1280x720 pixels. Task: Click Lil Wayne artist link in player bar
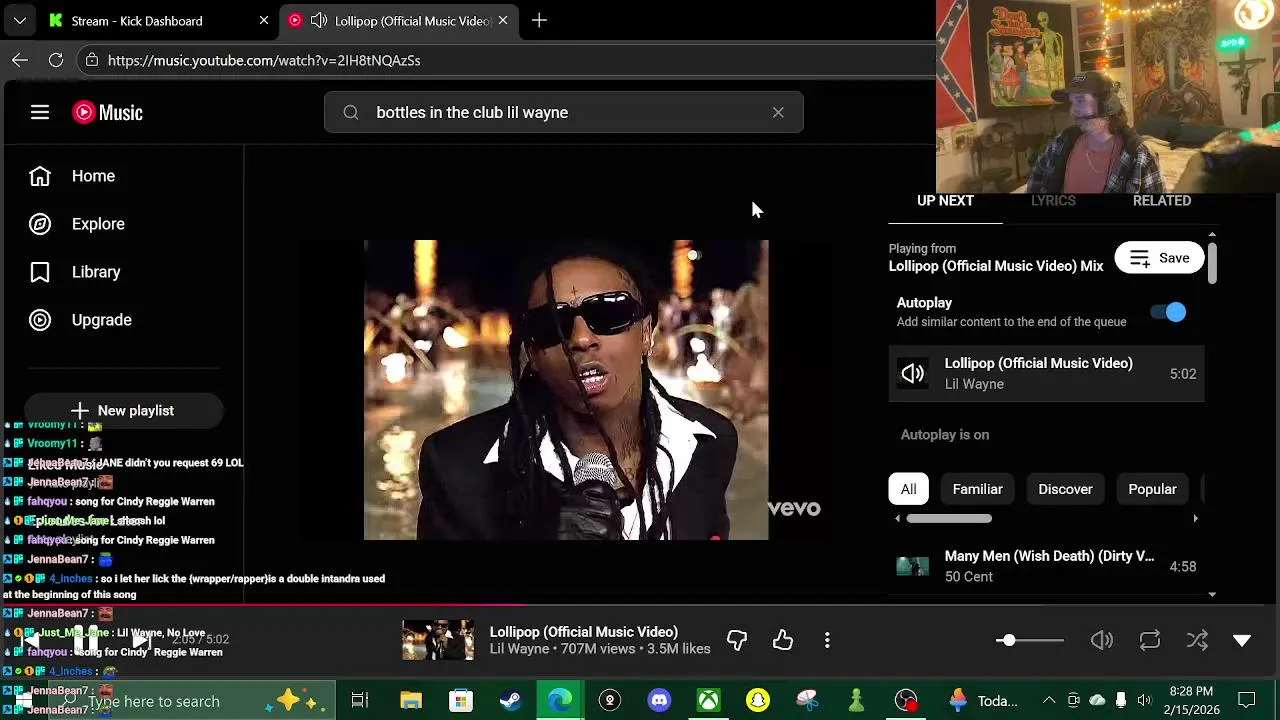coord(519,649)
